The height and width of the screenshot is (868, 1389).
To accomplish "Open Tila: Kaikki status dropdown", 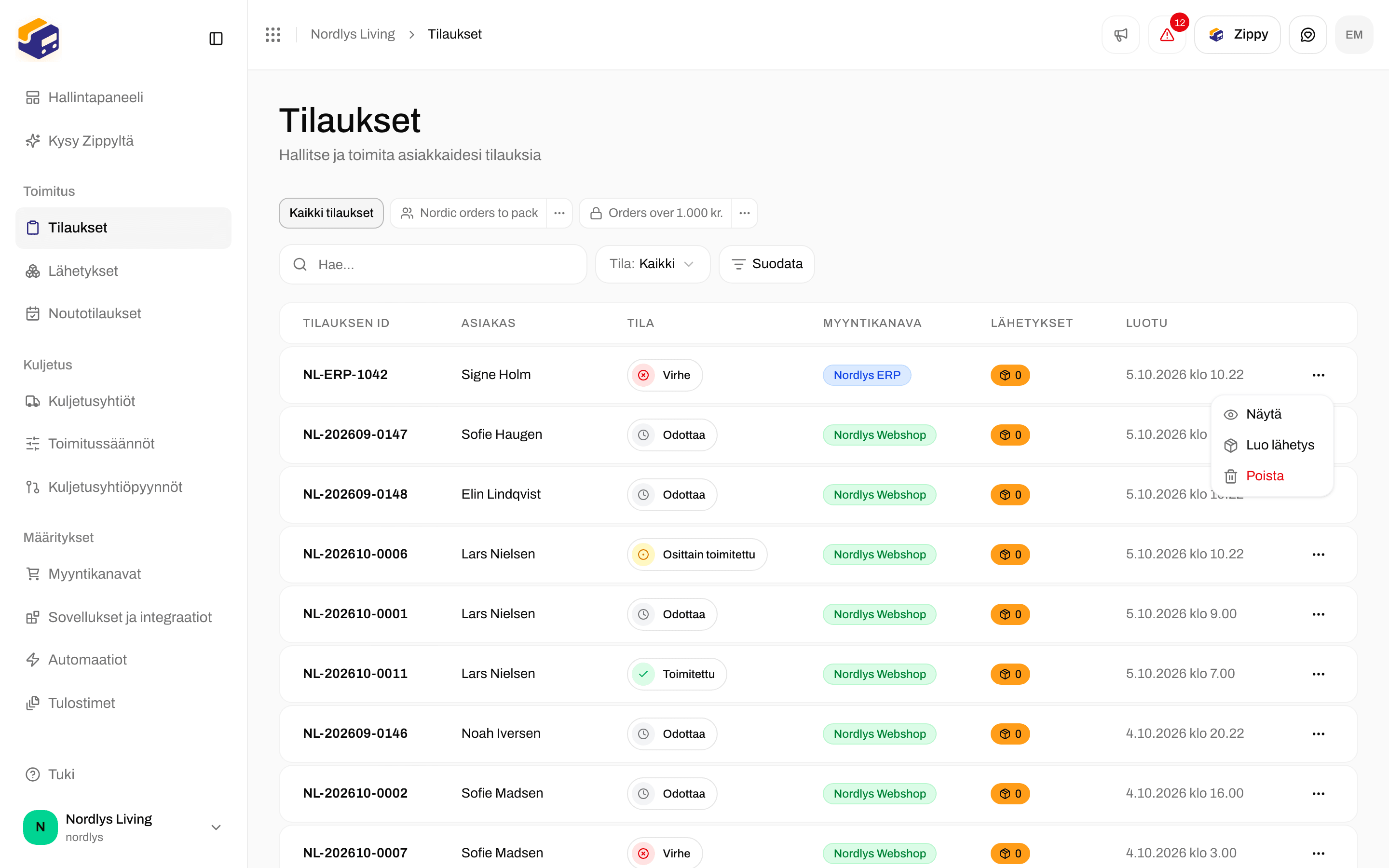I will click(x=653, y=264).
